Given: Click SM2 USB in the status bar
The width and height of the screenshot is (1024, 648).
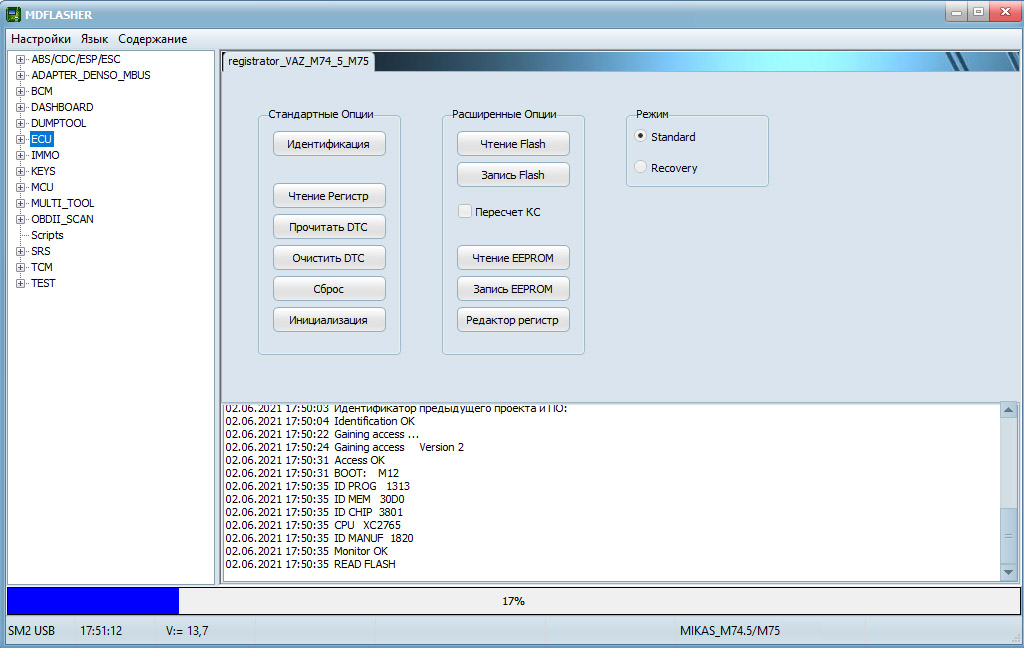Looking at the screenshot, I should pos(31,631).
